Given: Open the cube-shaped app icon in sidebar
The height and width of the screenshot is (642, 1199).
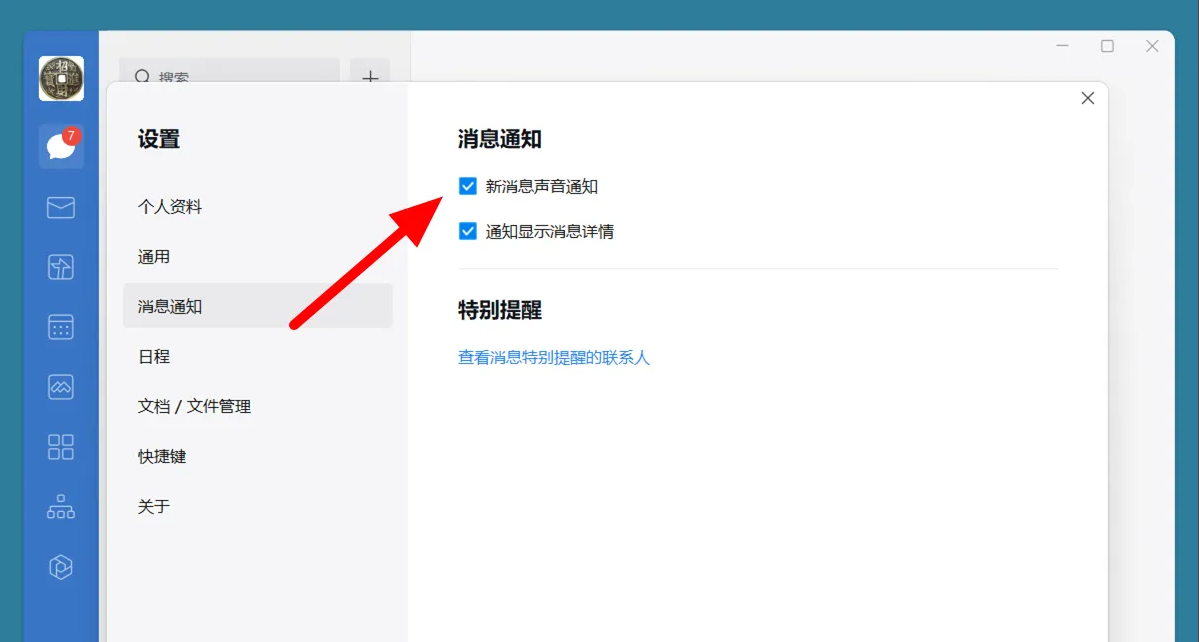Looking at the screenshot, I should [x=60, y=567].
